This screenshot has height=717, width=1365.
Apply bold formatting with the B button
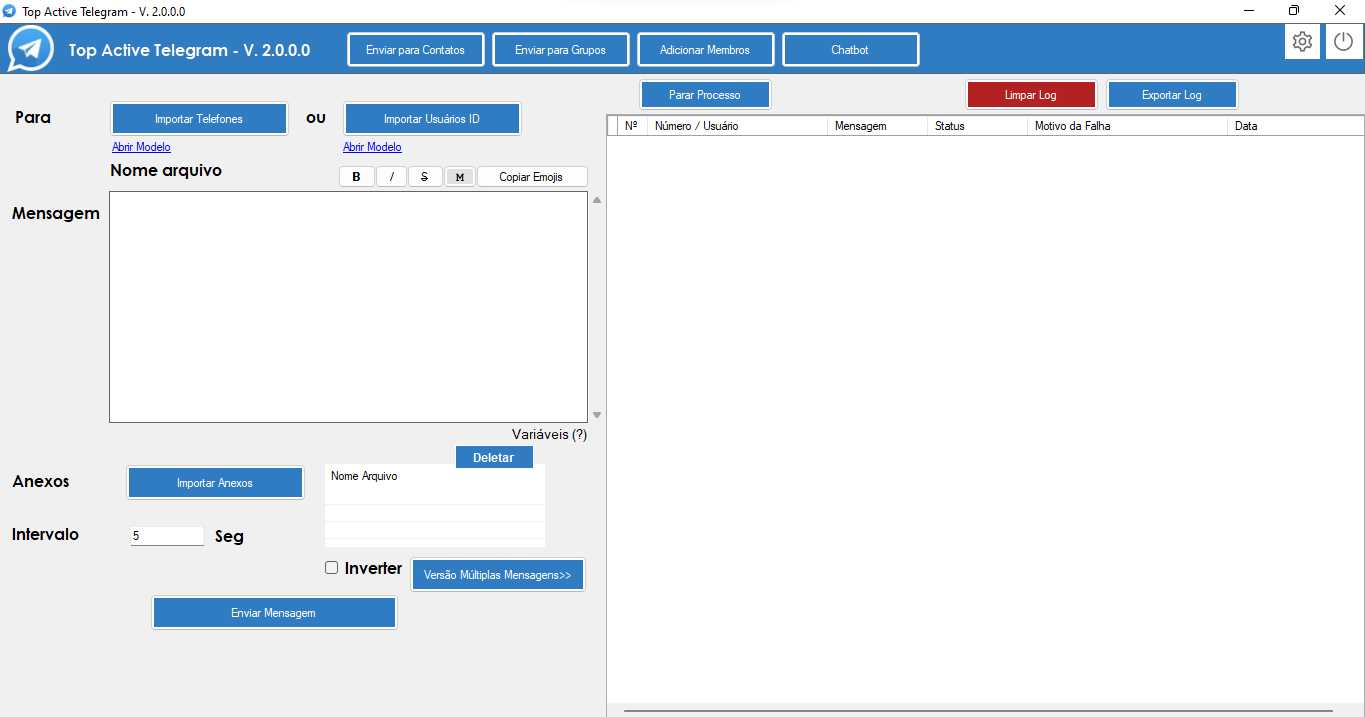357,177
